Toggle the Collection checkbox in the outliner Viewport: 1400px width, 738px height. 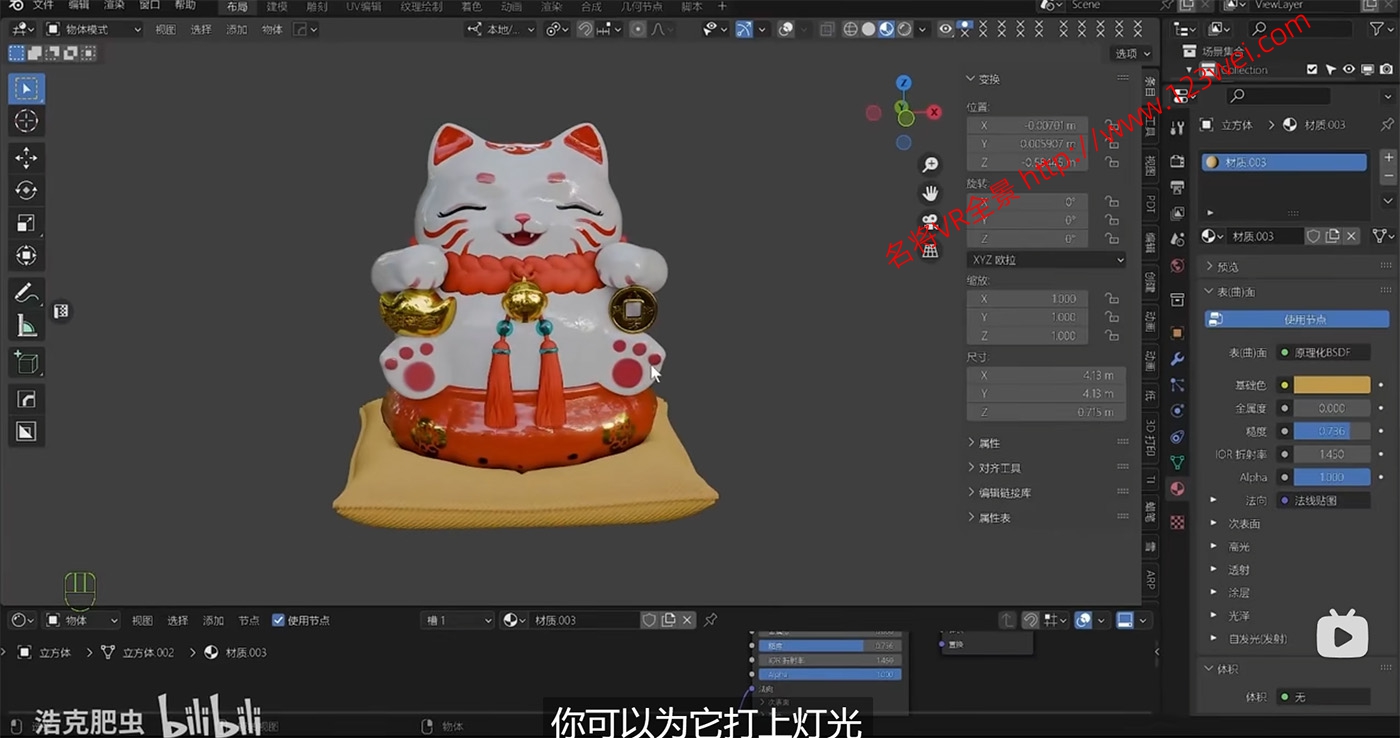1313,69
